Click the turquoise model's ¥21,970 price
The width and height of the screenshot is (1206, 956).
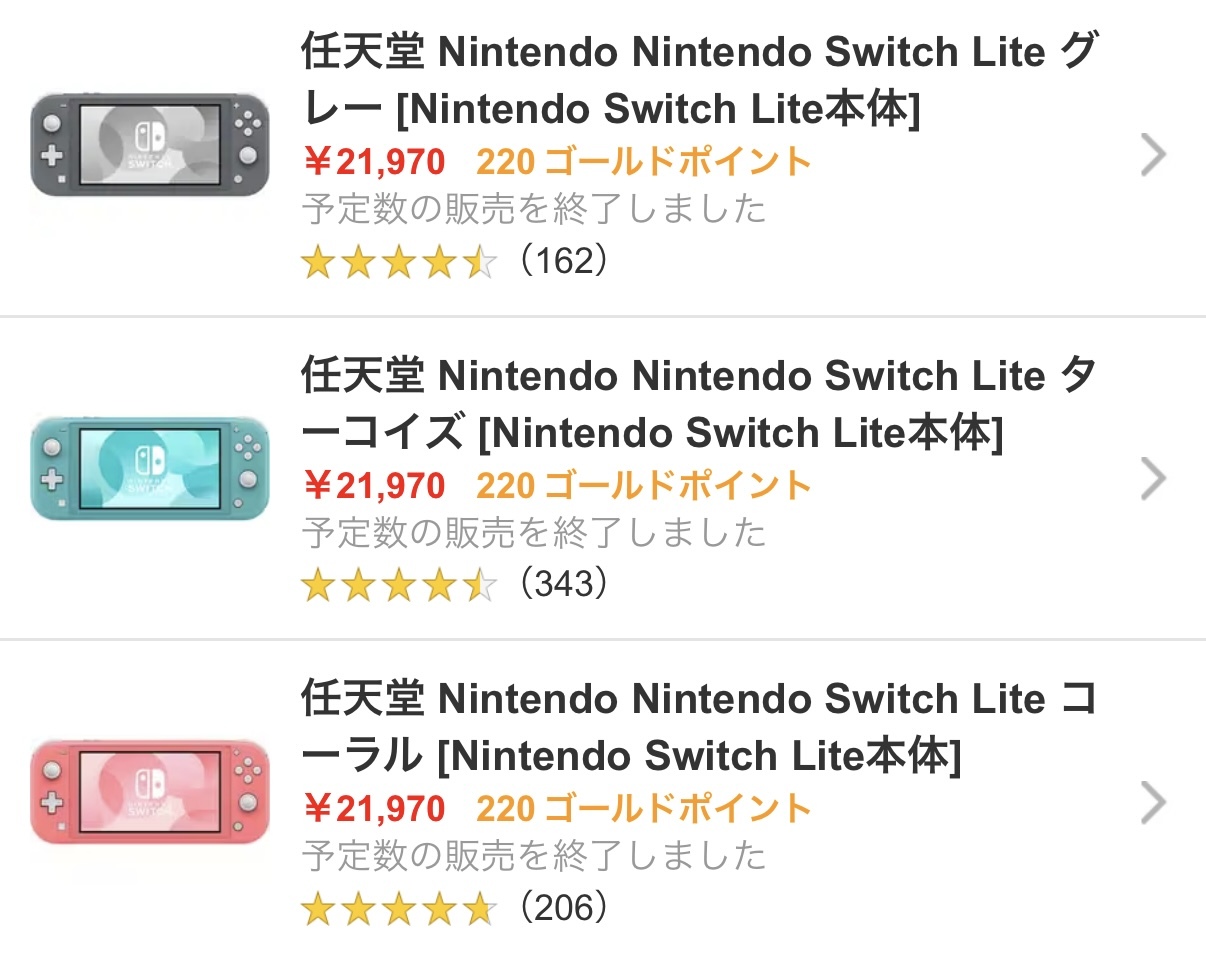[374, 485]
